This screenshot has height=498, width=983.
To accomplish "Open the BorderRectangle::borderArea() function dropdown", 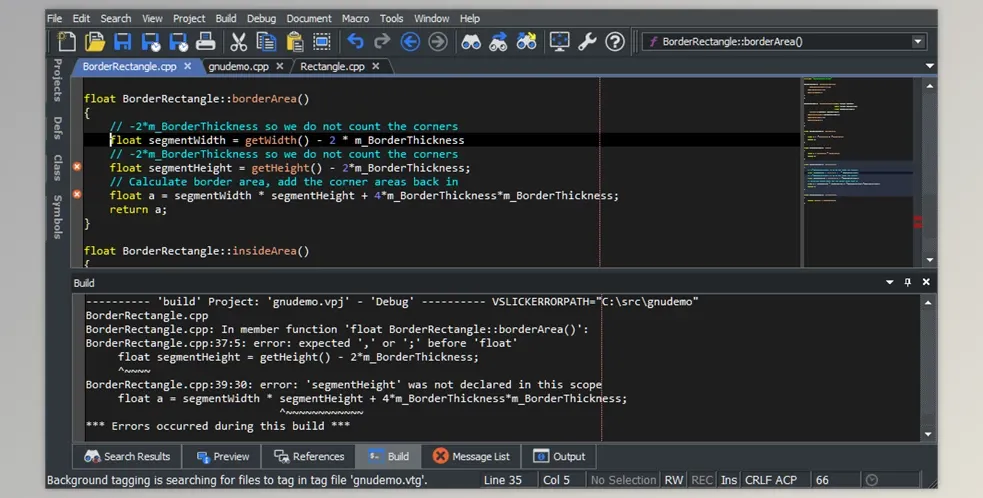I will (x=918, y=42).
